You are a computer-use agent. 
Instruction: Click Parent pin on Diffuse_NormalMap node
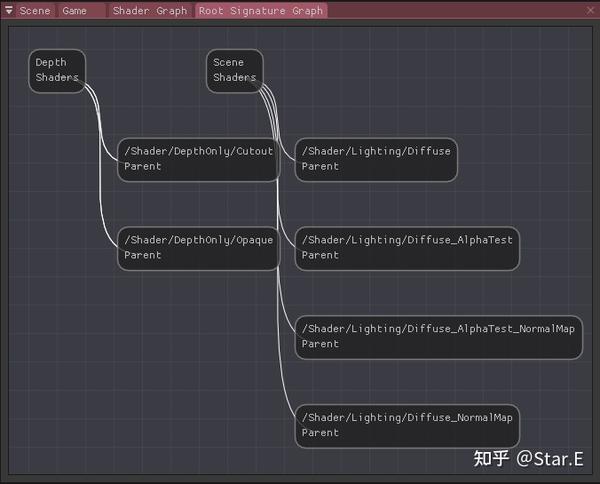click(x=321, y=433)
